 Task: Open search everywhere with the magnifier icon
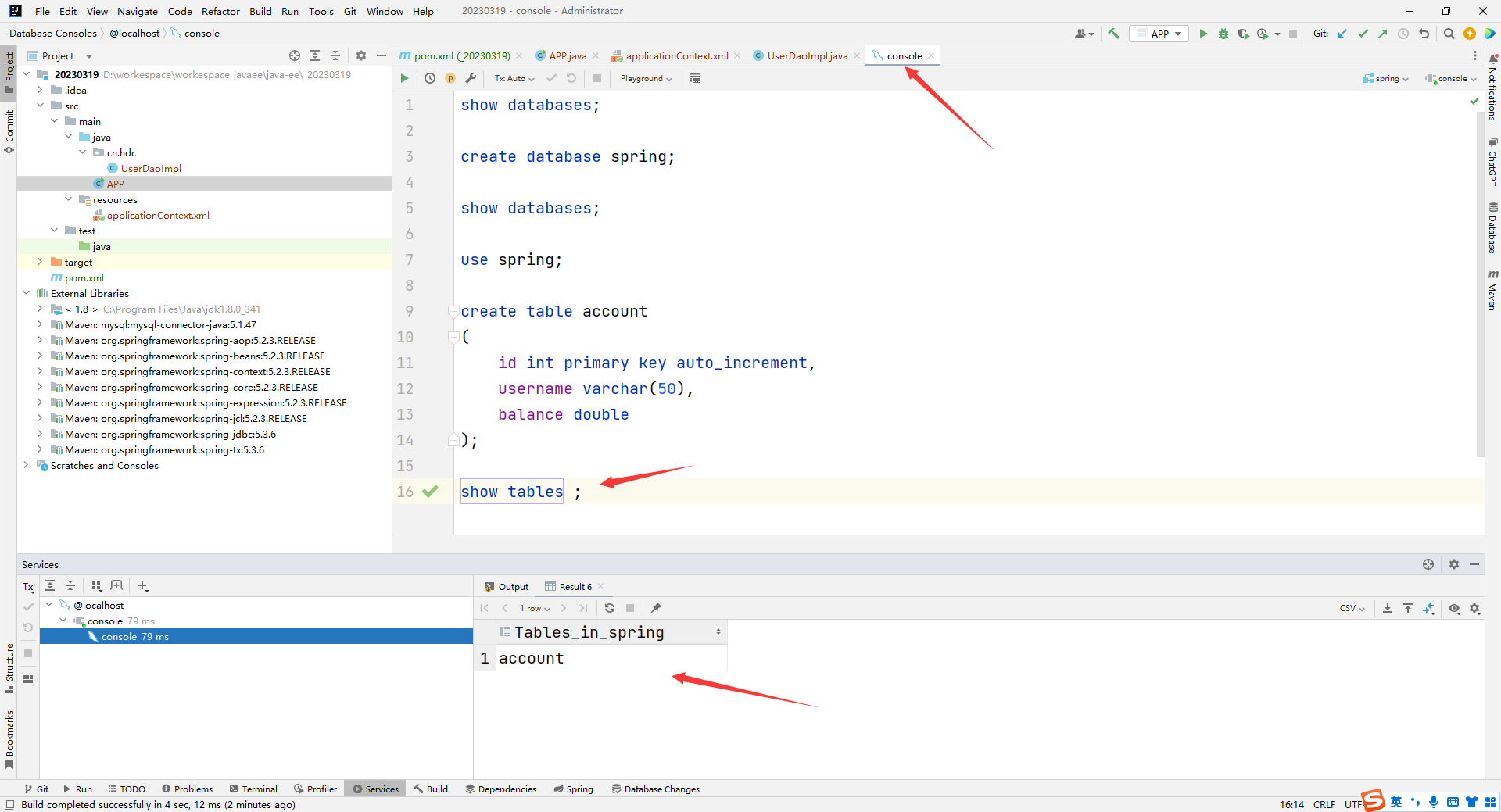click(x=1449, y=34)
